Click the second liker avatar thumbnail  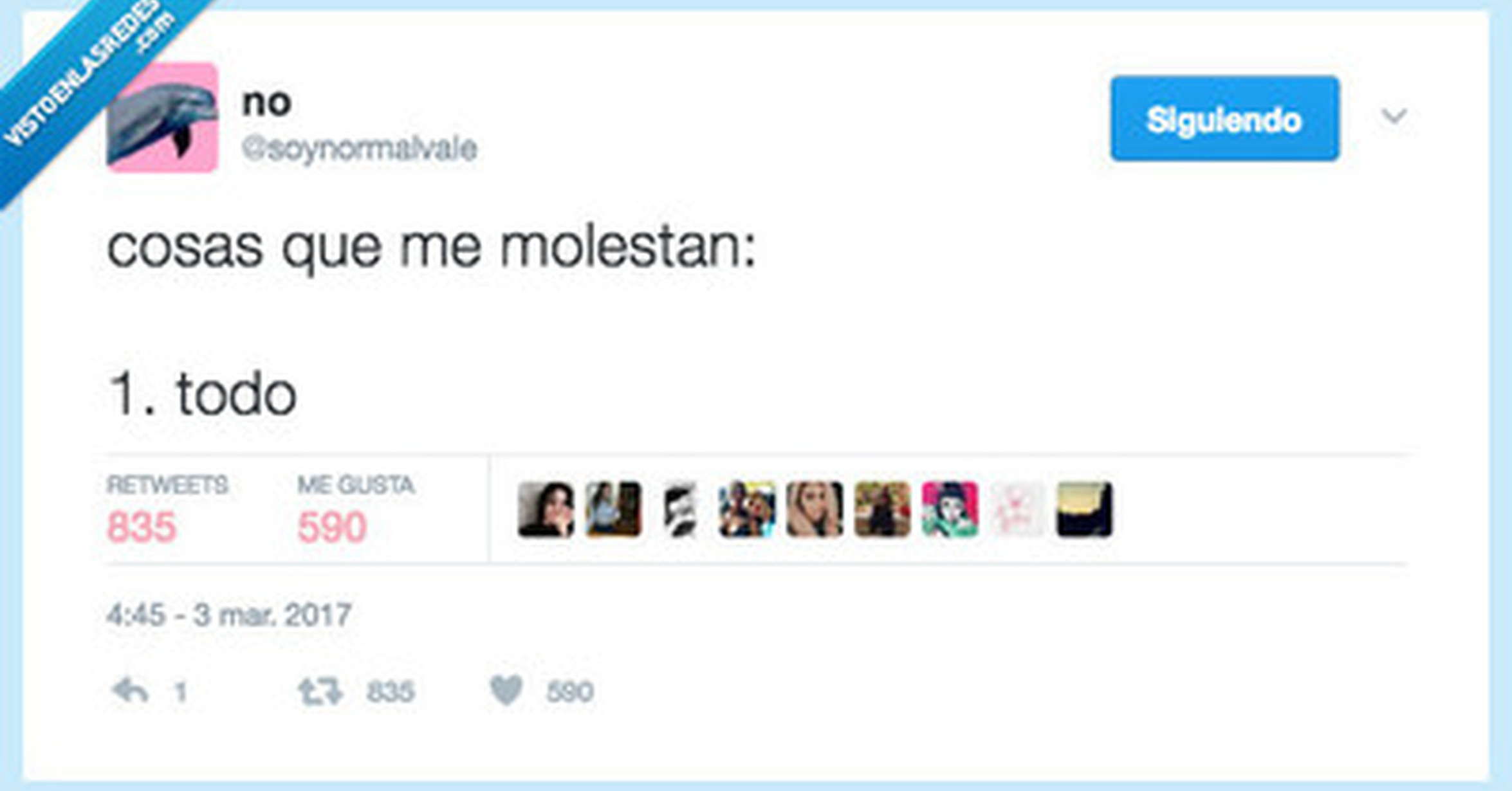614,509
